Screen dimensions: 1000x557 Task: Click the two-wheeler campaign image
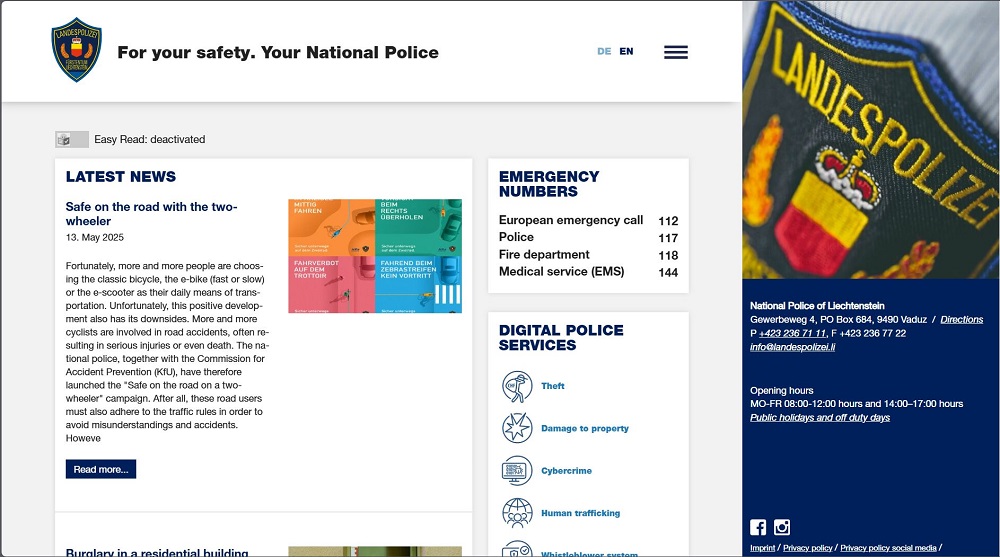coord(375,256)
